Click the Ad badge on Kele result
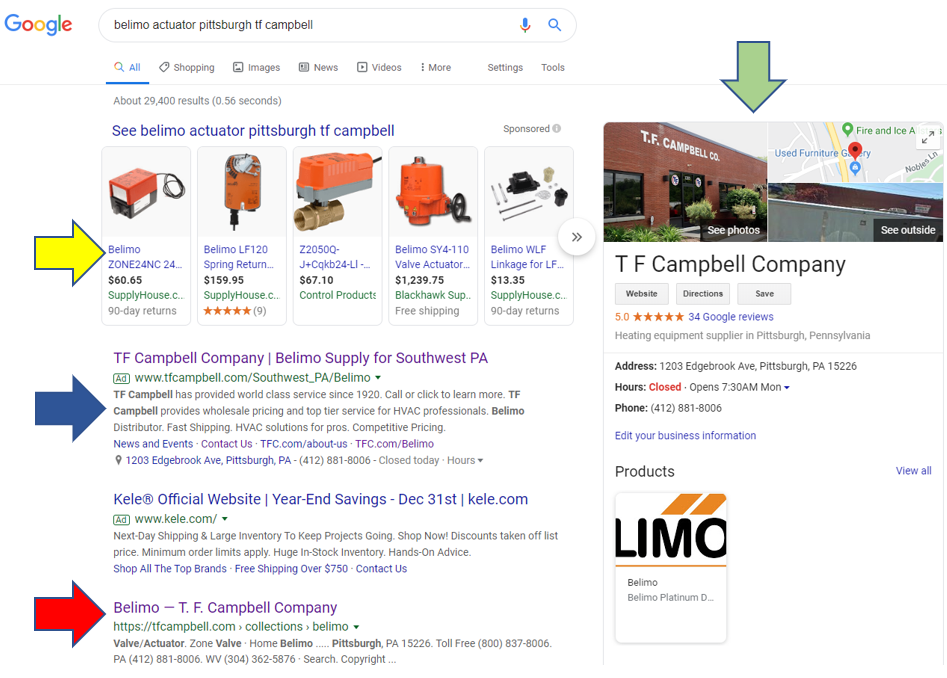This screenshot has height=678, width=947. (121, 519)
